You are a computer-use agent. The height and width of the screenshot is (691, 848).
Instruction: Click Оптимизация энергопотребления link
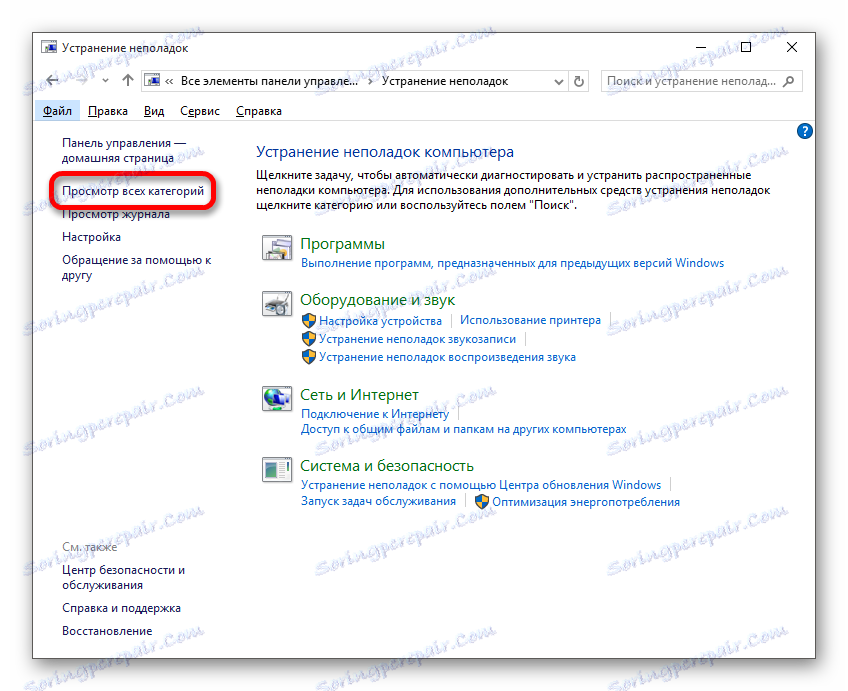click(x=586, y=502)
